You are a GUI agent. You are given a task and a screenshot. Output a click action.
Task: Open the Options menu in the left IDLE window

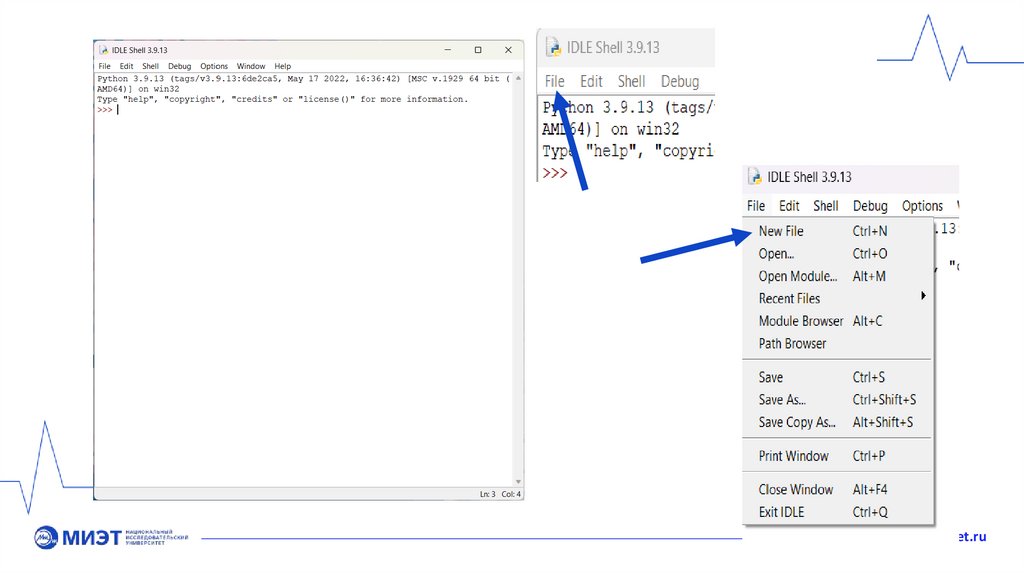(x=214, y=66)
